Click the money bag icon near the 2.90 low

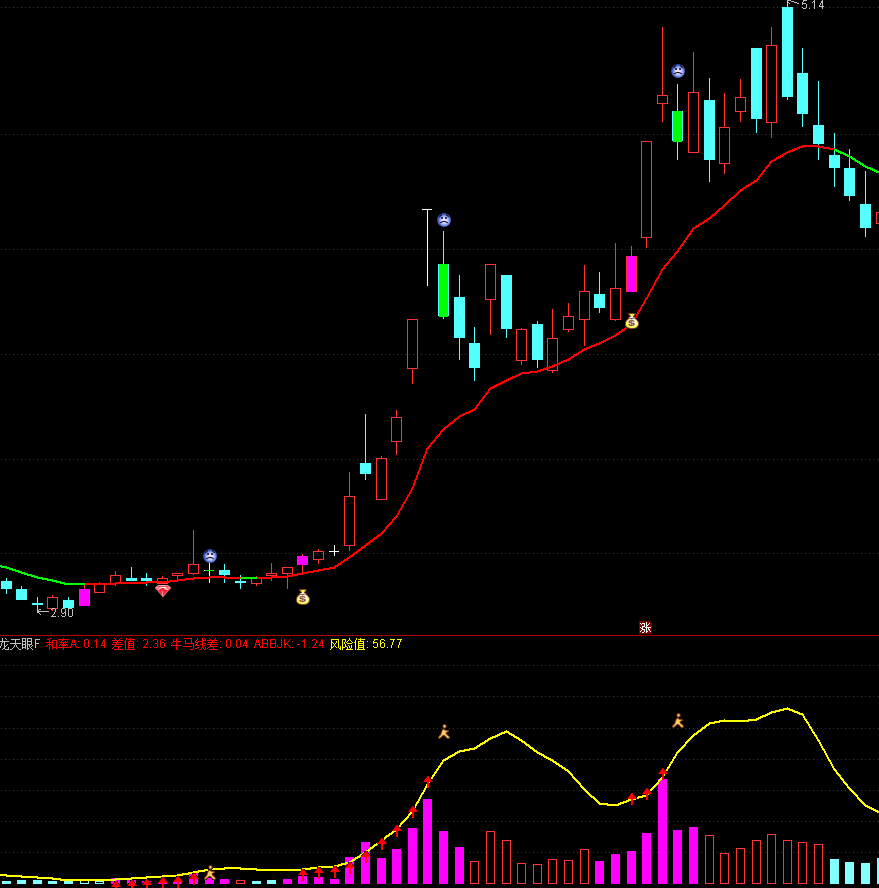click(303, 597)
